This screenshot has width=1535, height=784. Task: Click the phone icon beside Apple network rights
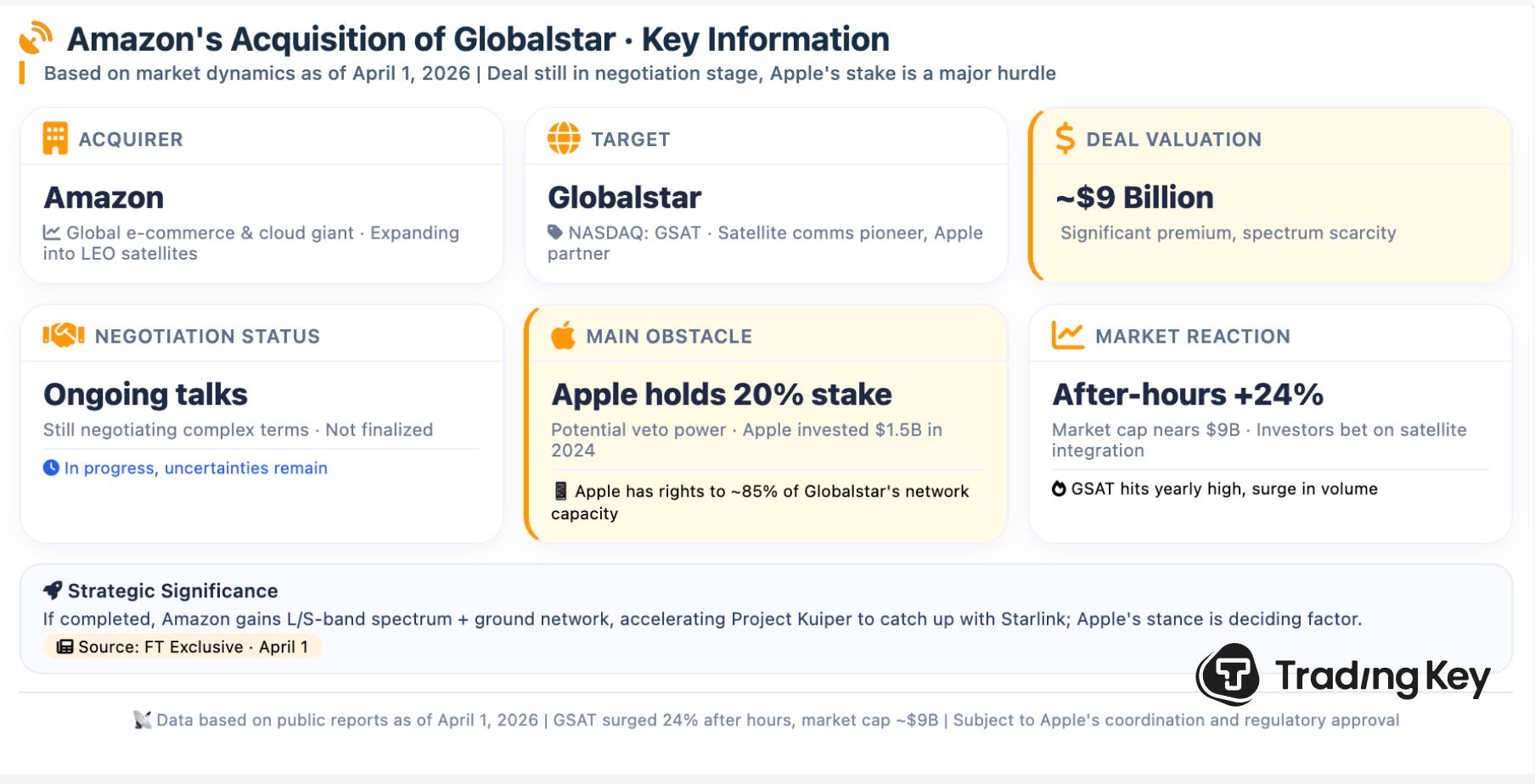pyautogui.click(x=560, y=490)
